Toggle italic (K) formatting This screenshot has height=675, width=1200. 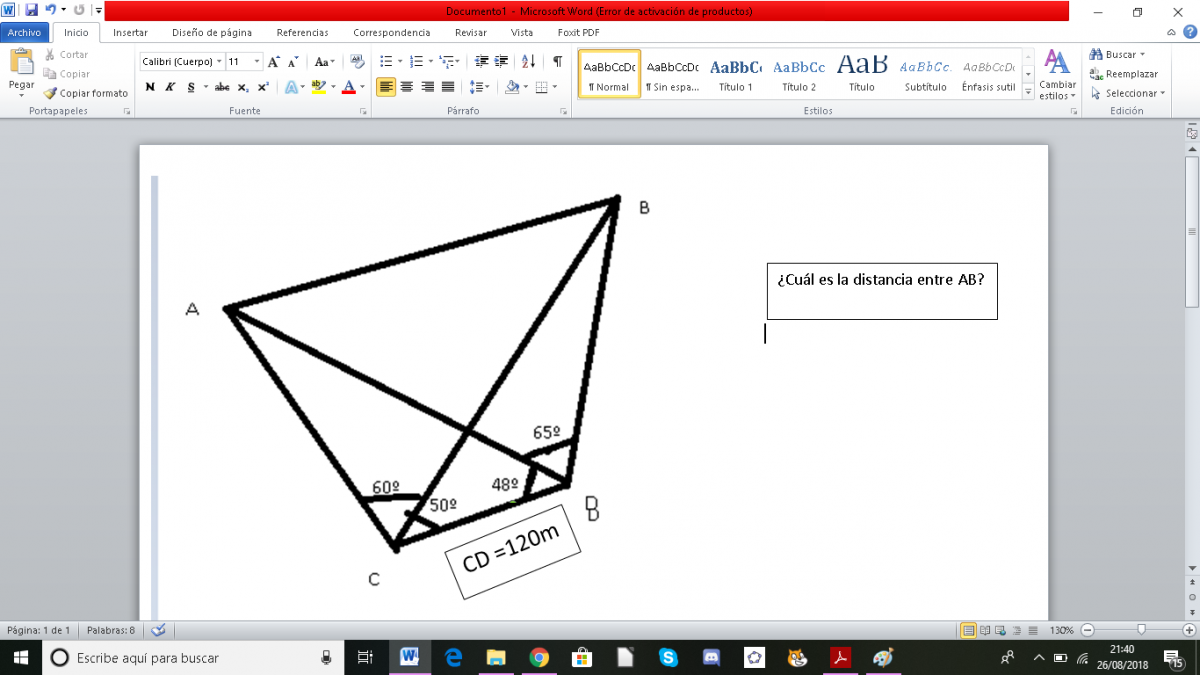pos(170,87)
